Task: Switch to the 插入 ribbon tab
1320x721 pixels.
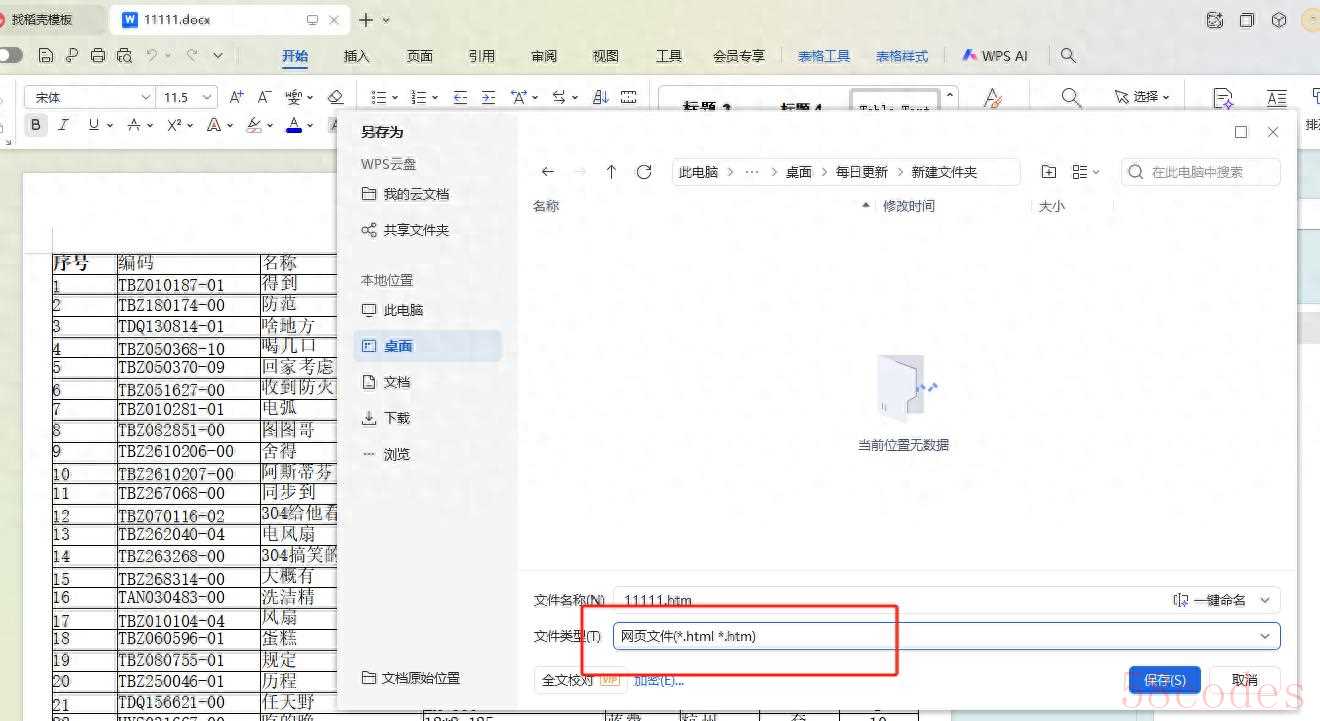Action: (x=356, y=56)
